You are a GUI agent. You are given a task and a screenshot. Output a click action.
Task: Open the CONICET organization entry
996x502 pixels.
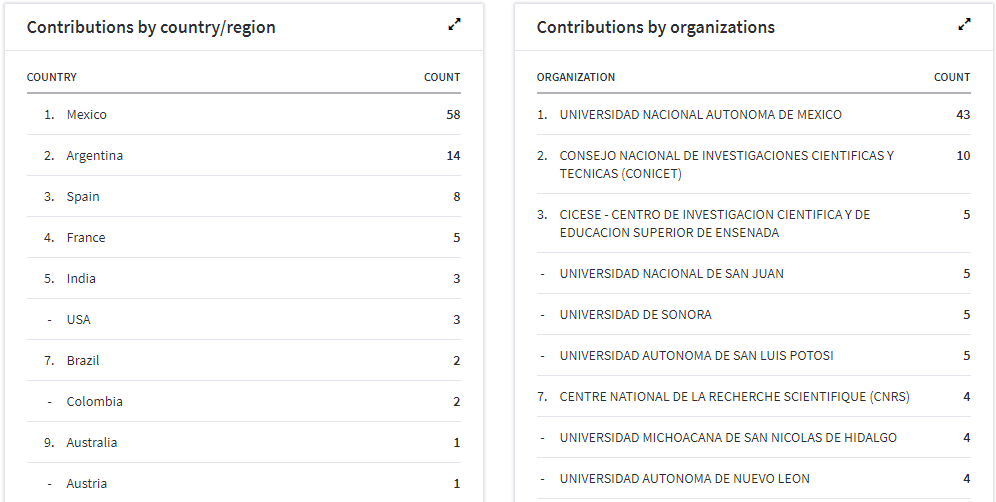coord(726,165)
